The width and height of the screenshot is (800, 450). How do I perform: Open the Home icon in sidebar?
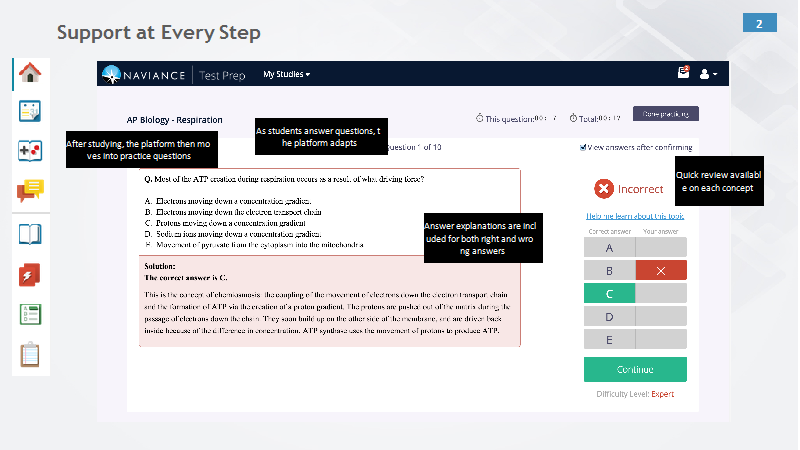coord(30,72)
